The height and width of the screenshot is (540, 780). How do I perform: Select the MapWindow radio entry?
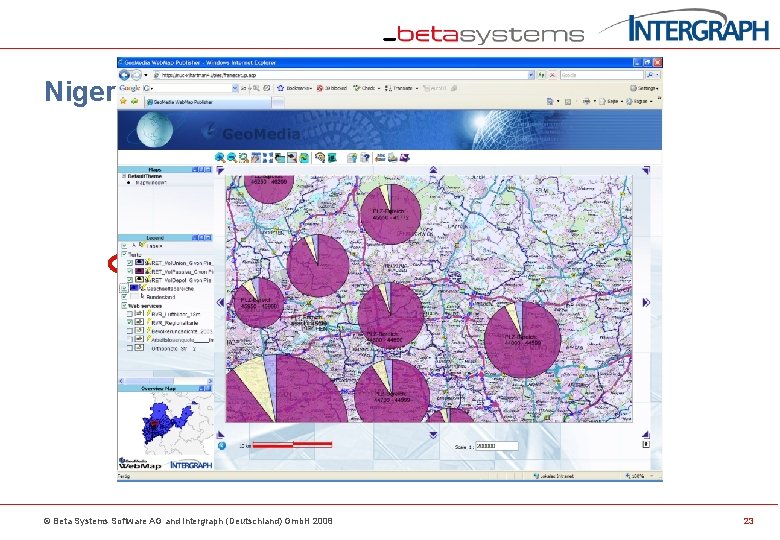(129, 182)
